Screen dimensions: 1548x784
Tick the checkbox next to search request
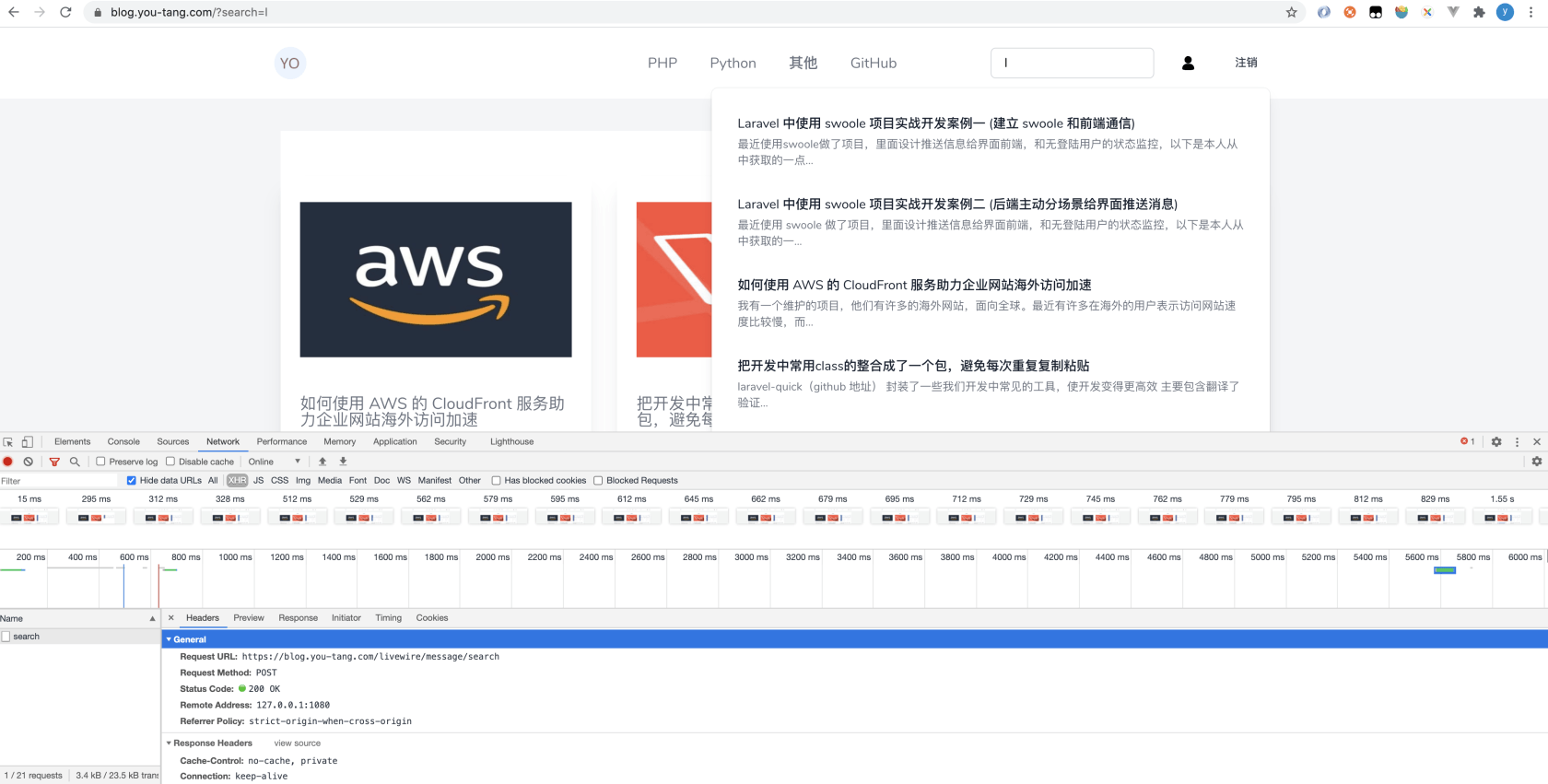(6, 637)
